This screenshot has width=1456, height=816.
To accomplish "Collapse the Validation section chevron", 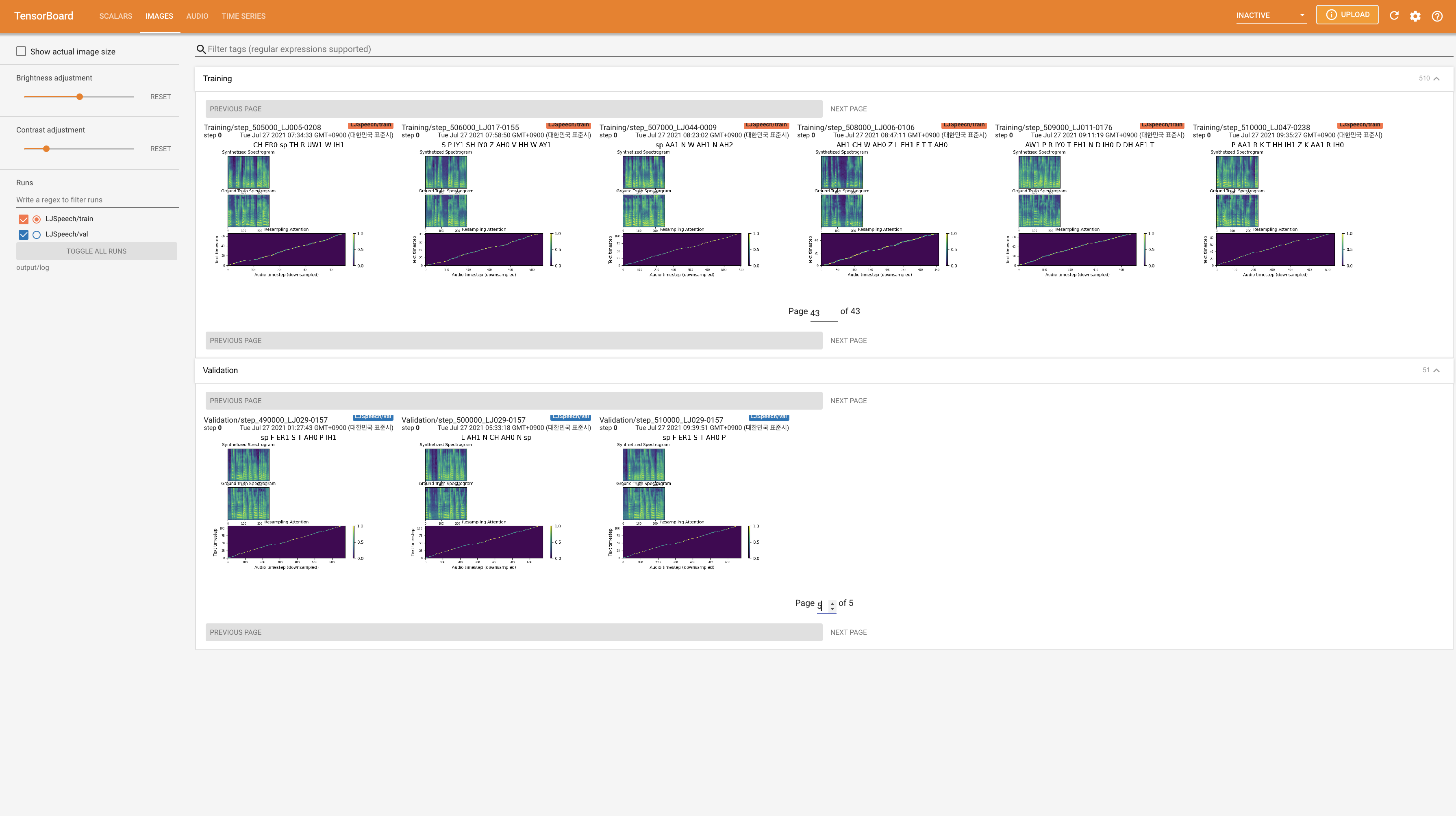I will pyautogui.click(x=1436, y=370).
